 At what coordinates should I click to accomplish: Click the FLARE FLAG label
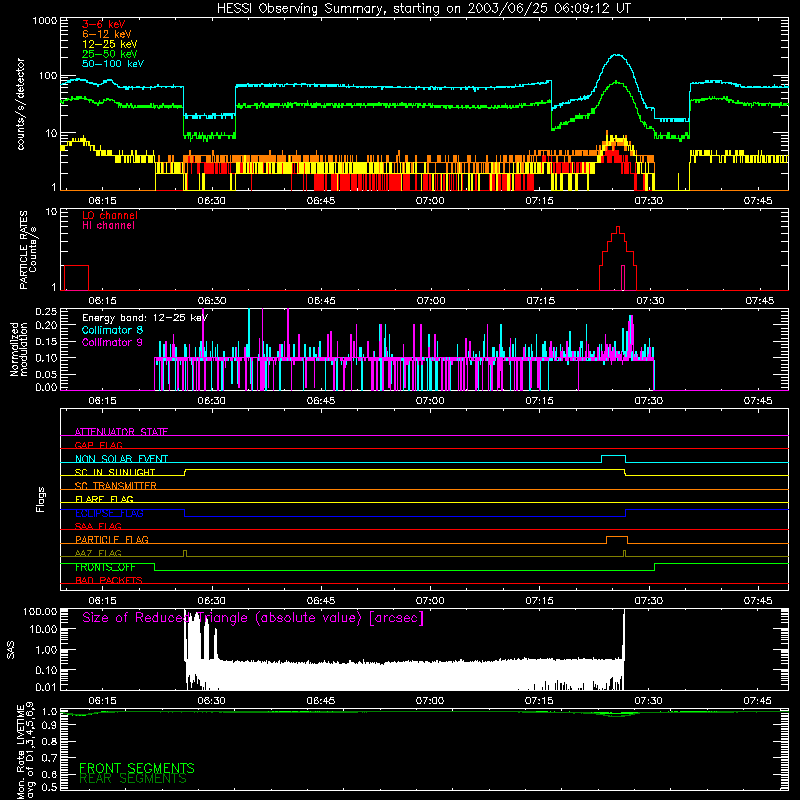coord(104,499)
